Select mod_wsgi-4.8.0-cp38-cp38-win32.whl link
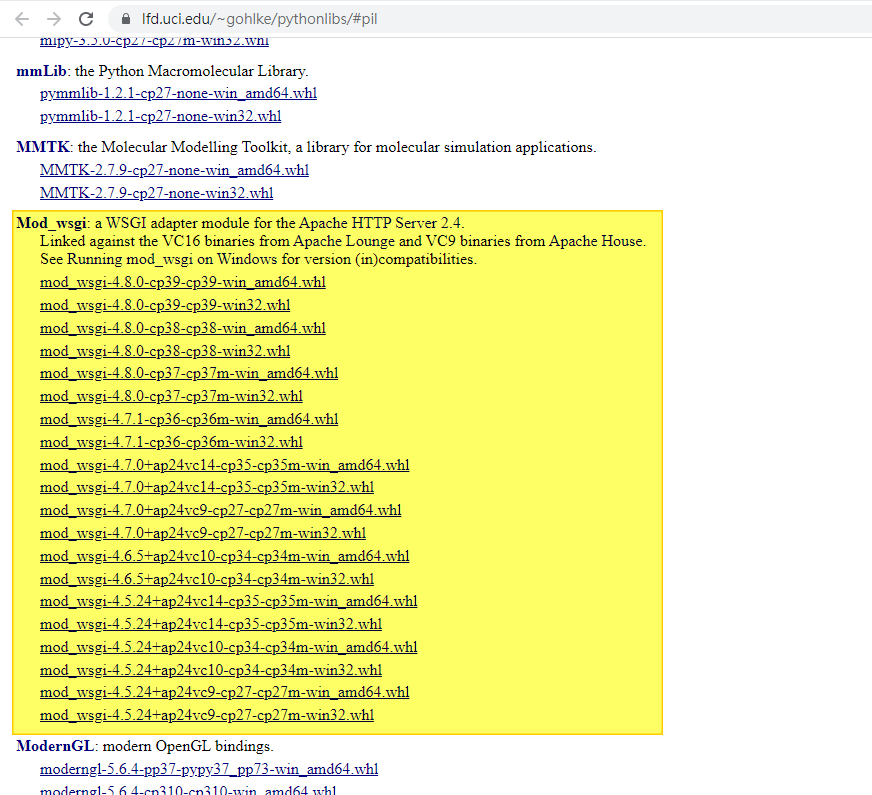This screenshot has height=795, width=872. (x=165, y=351)
